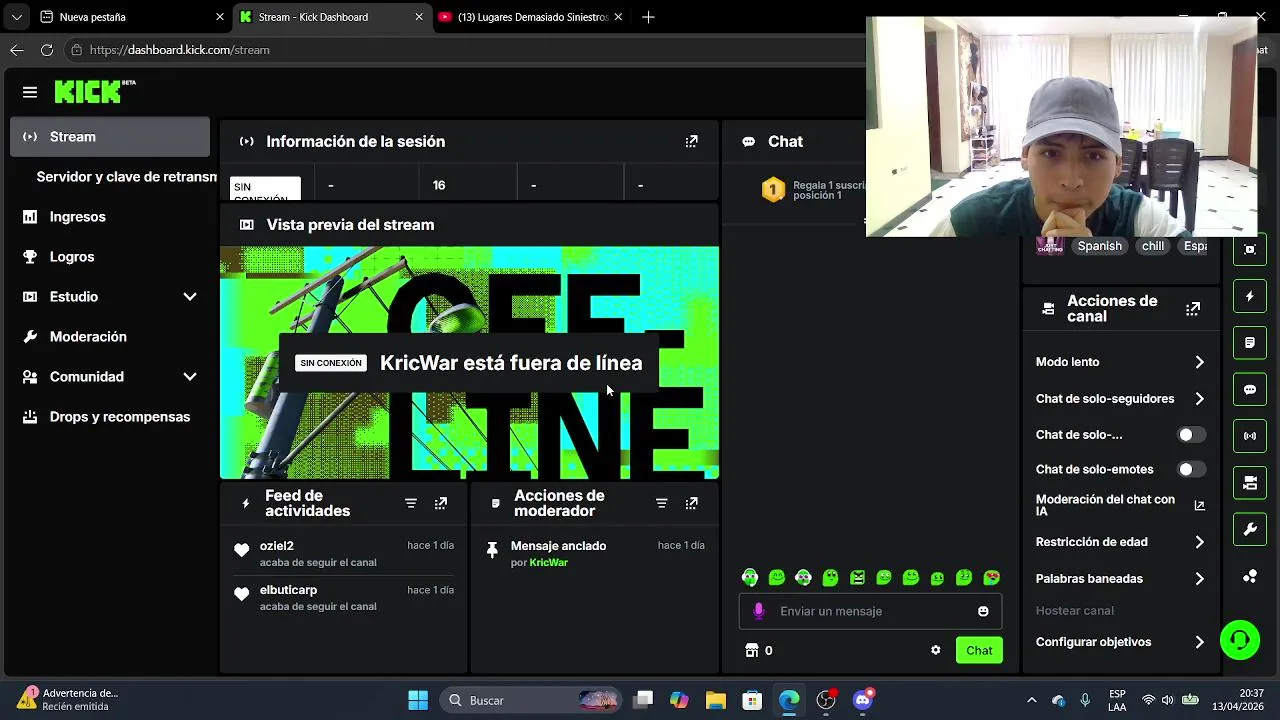This screenshot has width=1280, height=720.
Task: Enable the Chat de solo-emotes toggle
Action: tap(1191, 469)
